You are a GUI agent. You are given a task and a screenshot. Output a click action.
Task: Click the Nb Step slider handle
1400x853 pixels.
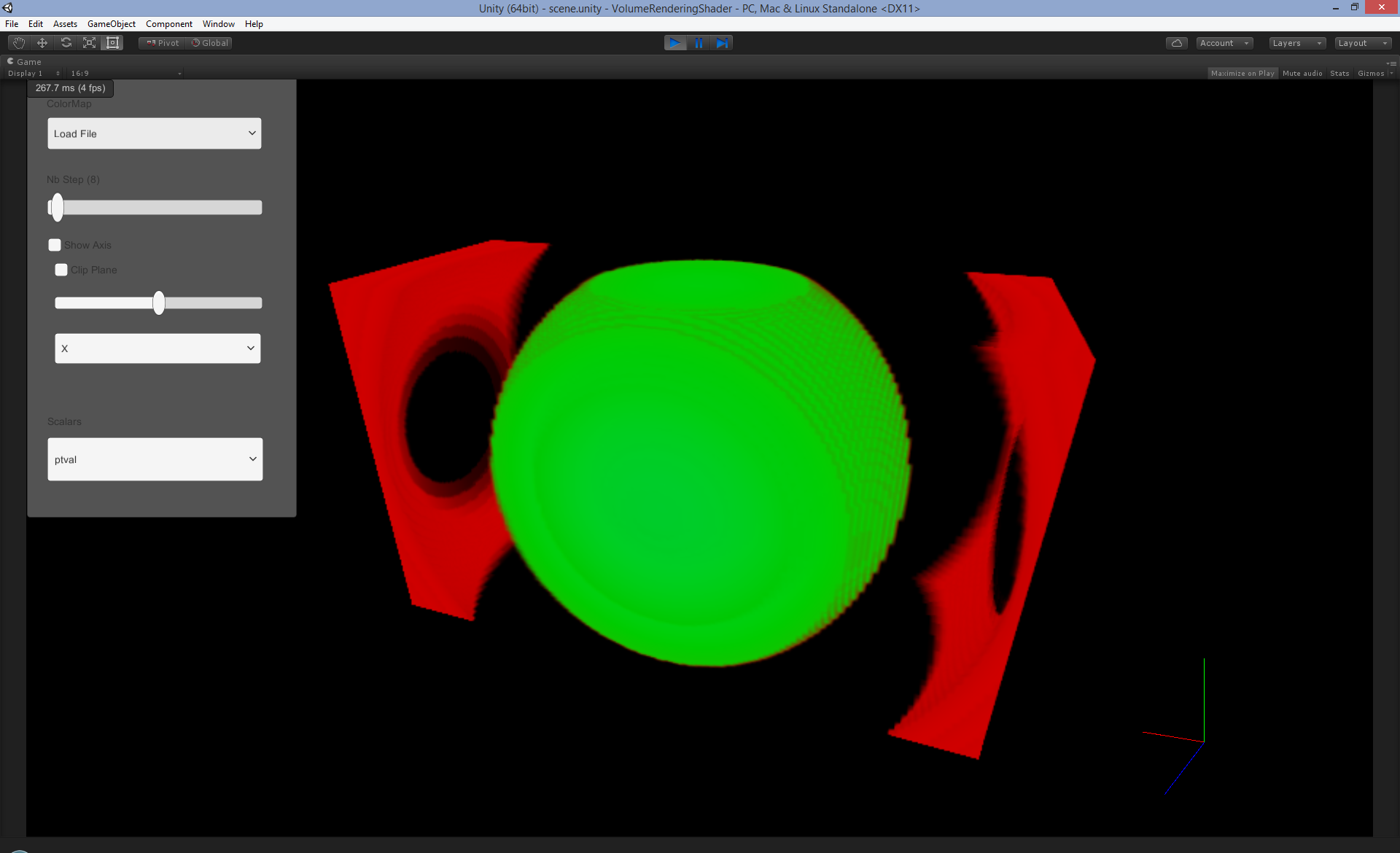pyautogui.click(x=57, y=208)
